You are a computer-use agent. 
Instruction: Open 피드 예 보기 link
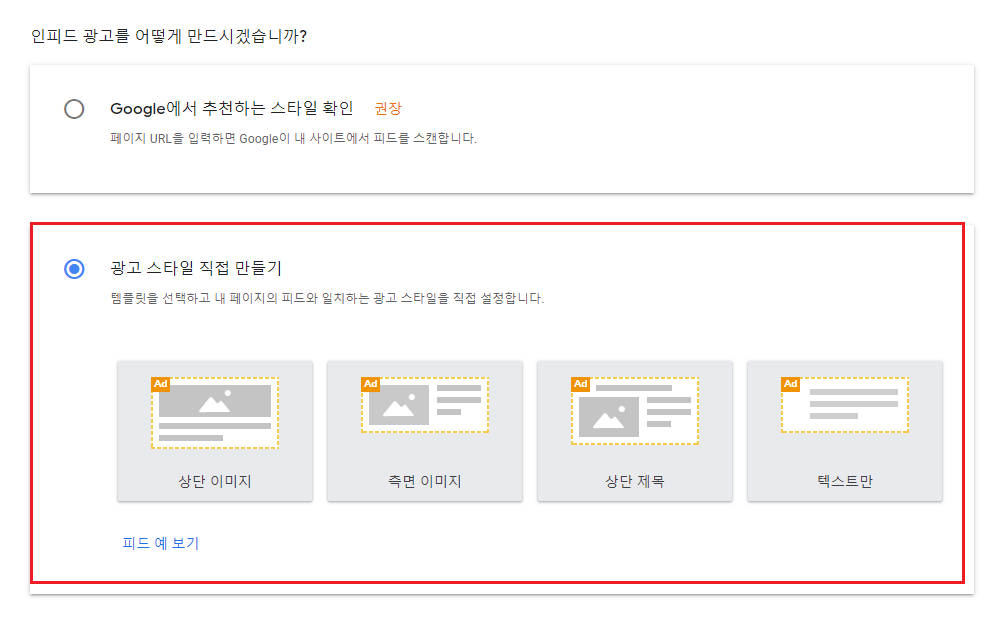[x=156, y=543]
